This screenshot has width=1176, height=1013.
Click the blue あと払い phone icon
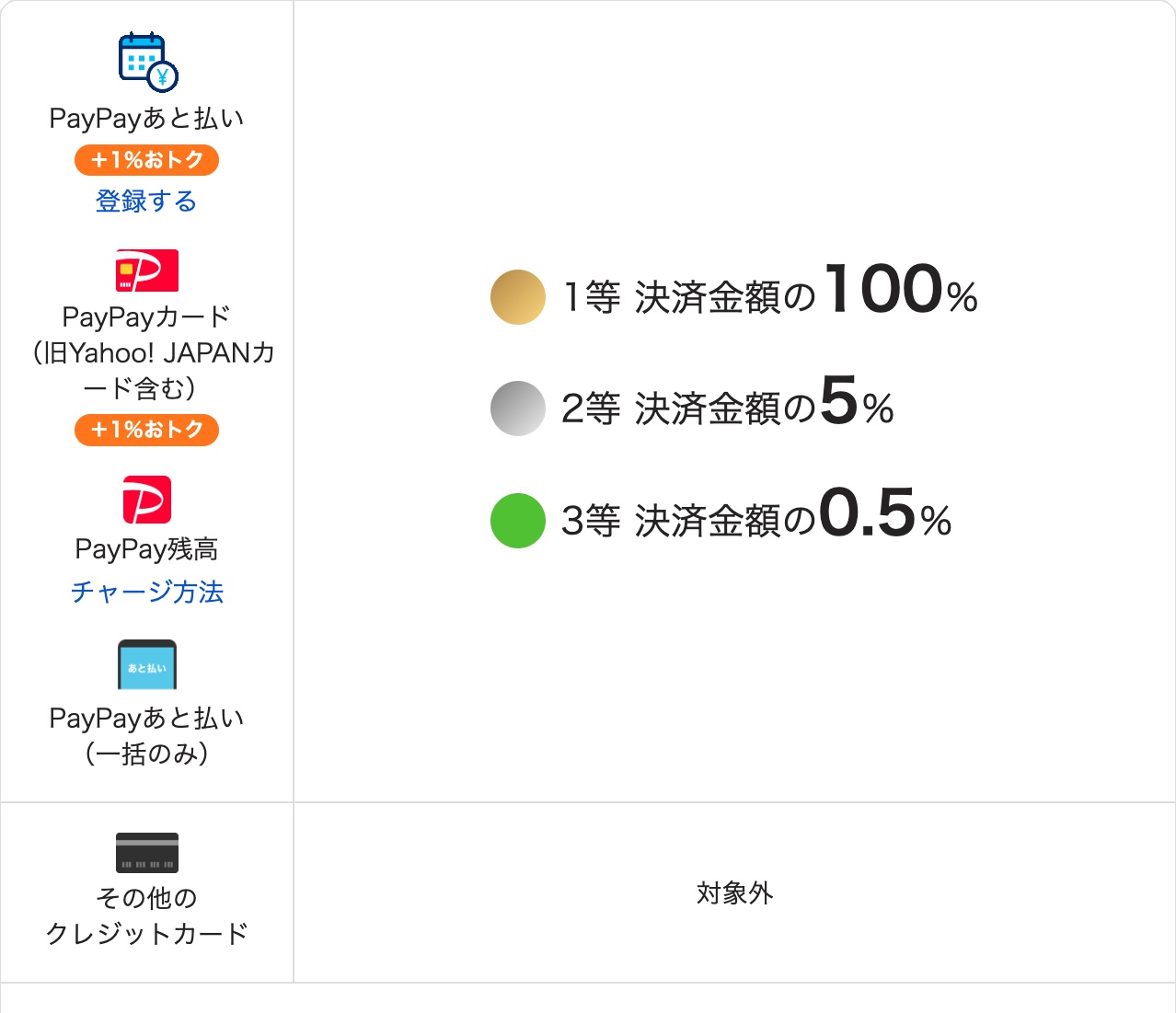[x=147, y=664]
